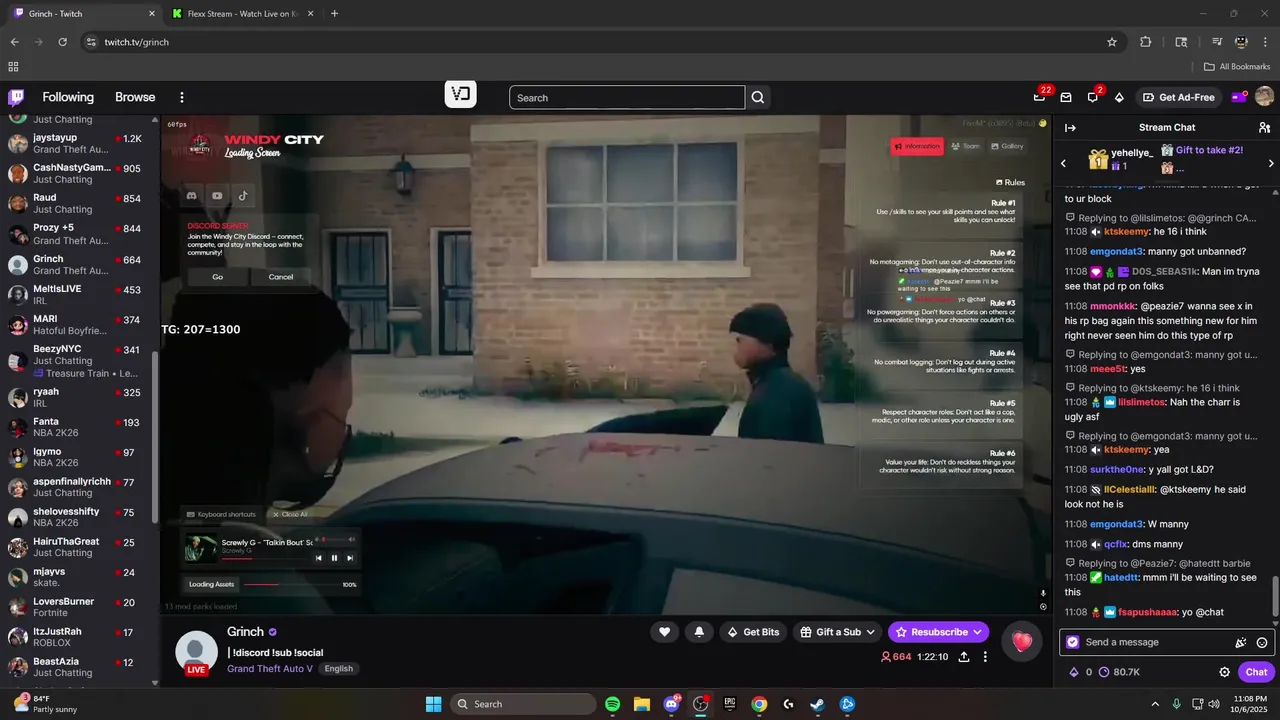Image resolution: width=1280 pixels, height=720 pixels.
Task: Open Discord from the taskbar
Action: [671, 704]
